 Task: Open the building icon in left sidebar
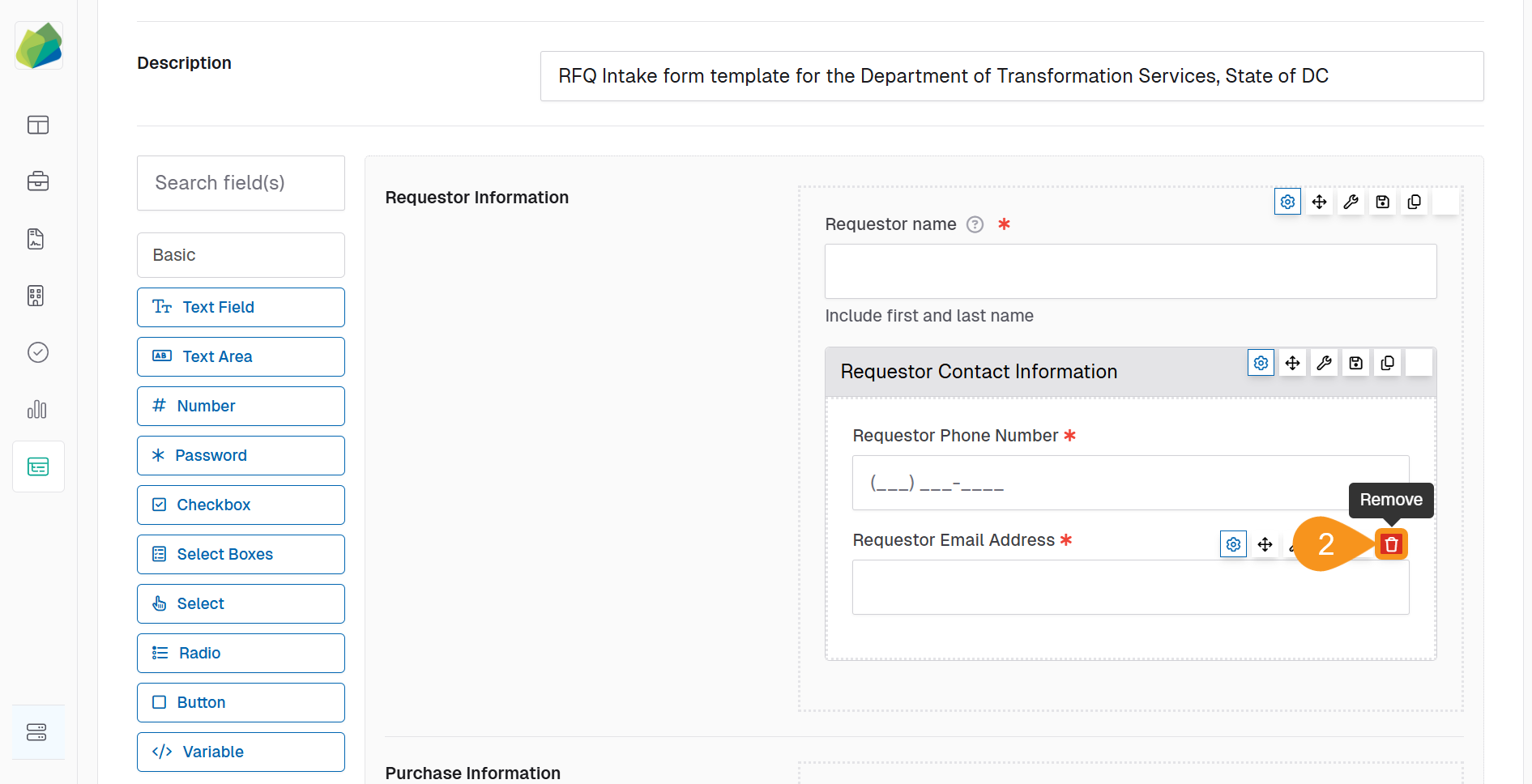coord(36,296)
